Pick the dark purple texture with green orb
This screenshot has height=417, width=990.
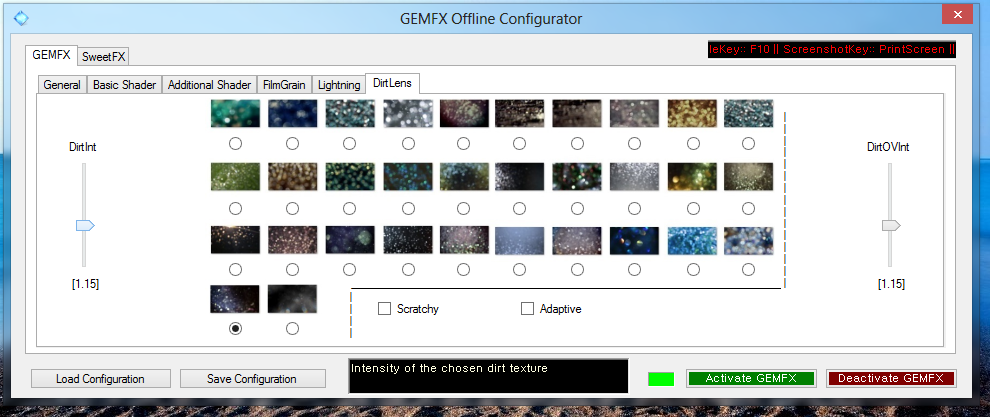coord(350,240)
